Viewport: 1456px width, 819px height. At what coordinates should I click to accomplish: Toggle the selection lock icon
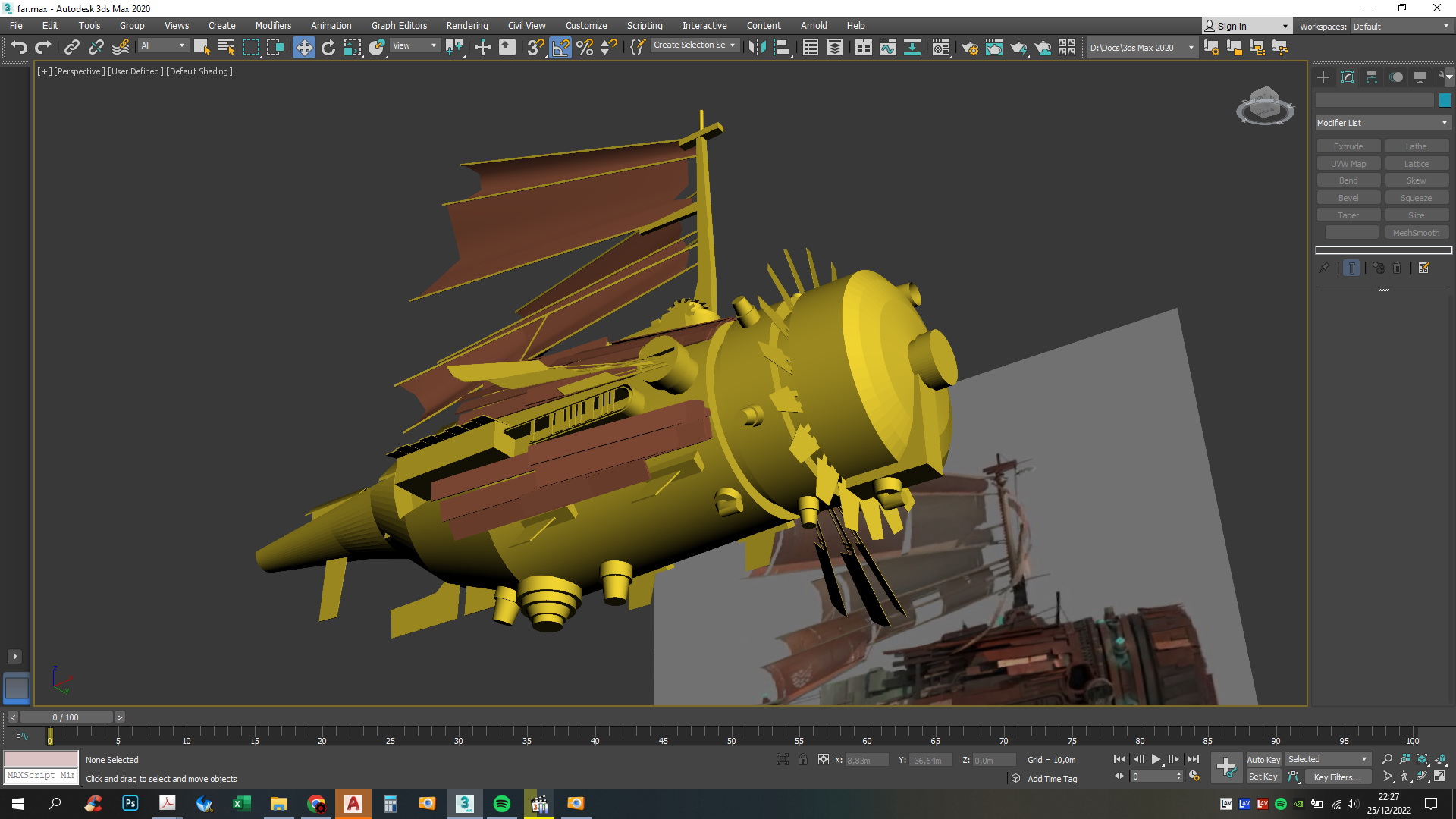coord(802,759)
